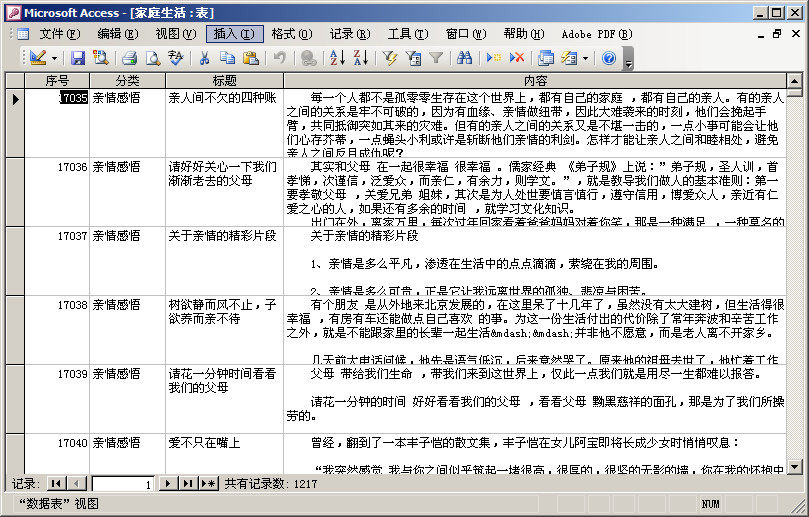Open the View icon dropdown arrow
Viewport: 809px width, 517px height.
tap(54, 58)
